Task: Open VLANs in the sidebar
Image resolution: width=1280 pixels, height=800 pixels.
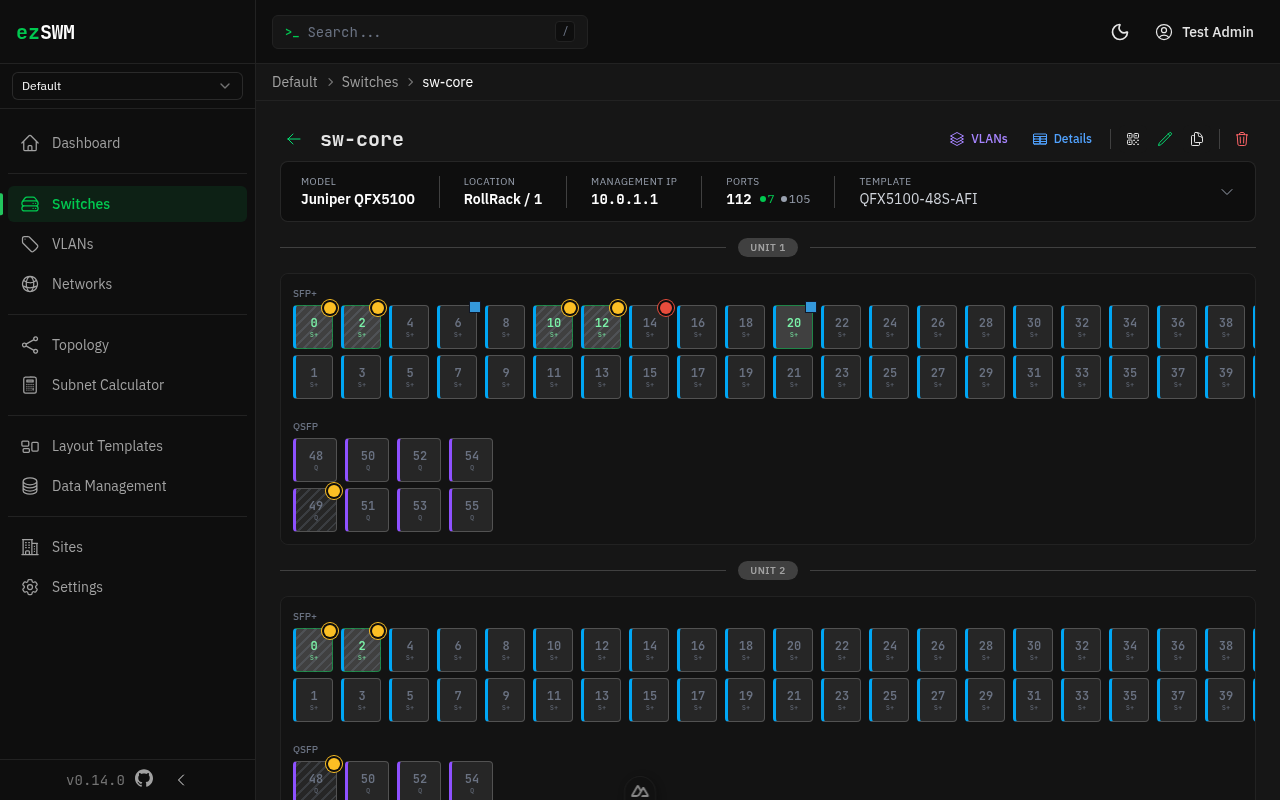Action: (x=127, y=244)
